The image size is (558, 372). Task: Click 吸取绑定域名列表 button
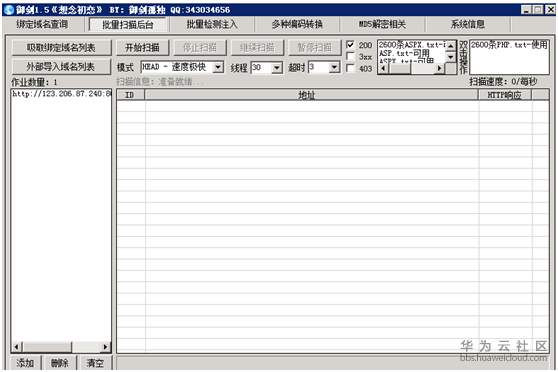click(61, 48)
